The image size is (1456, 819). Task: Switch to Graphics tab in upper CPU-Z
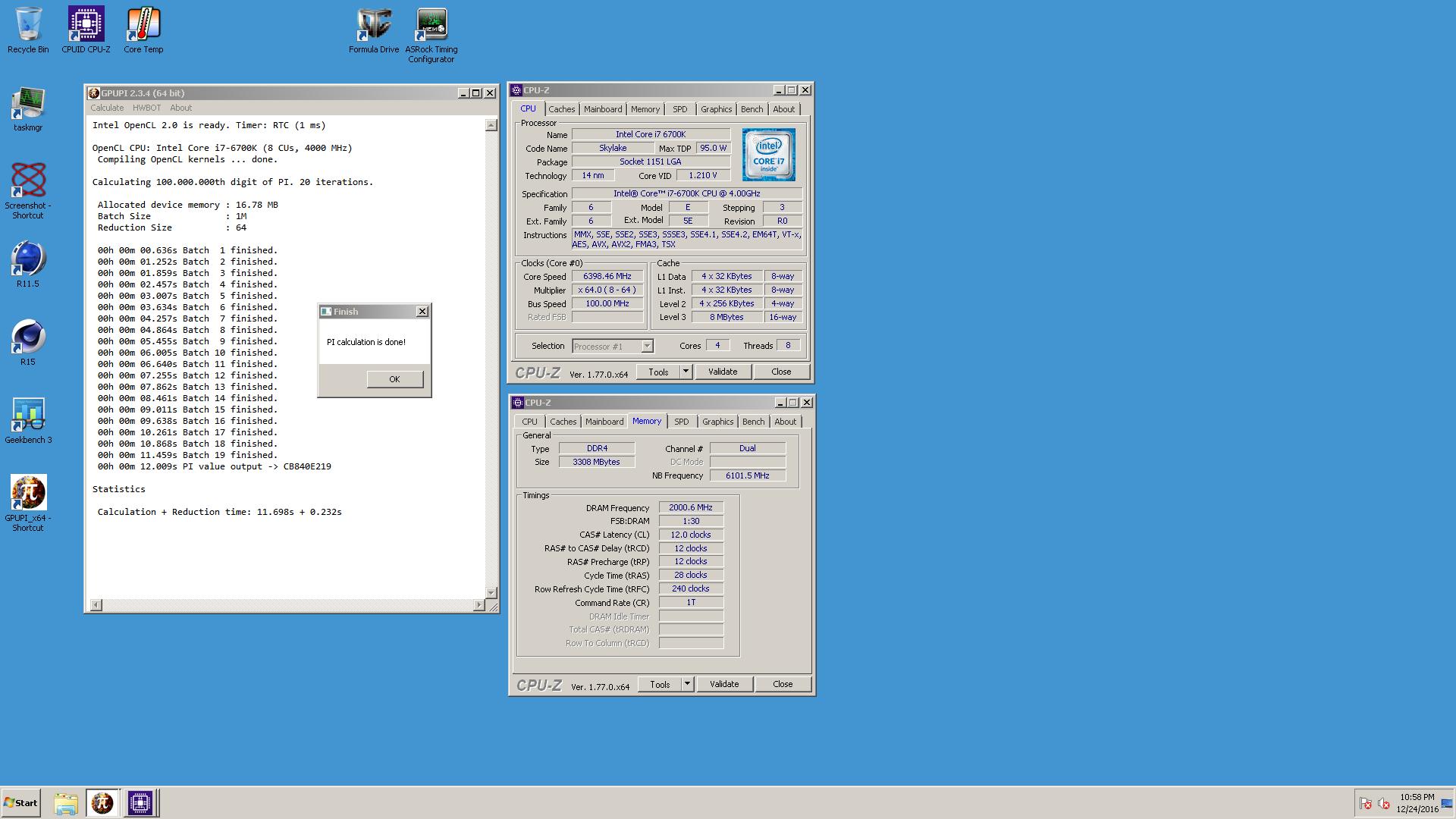tap(717, 109)
